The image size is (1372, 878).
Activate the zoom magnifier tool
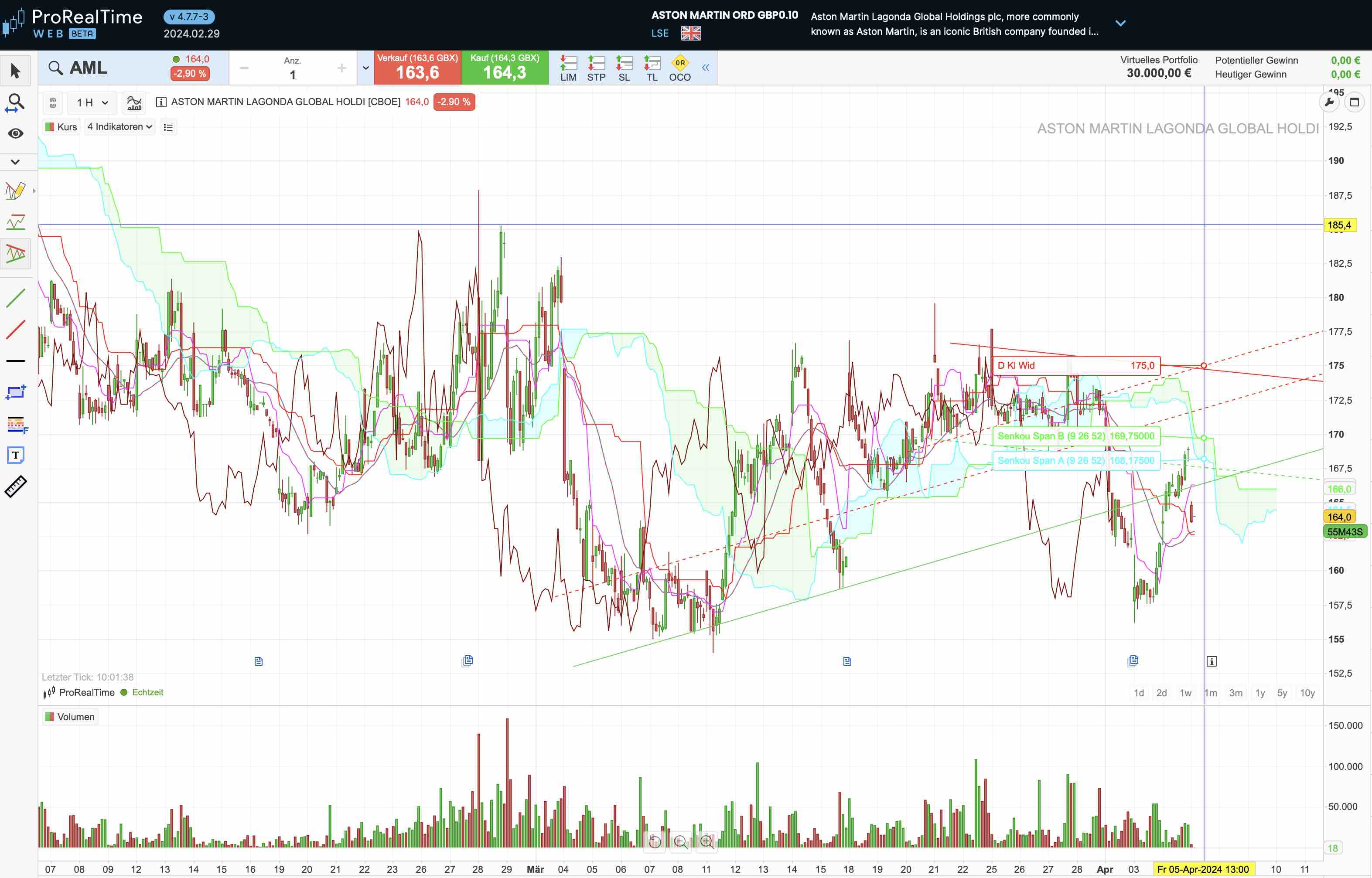pos(15,102)
